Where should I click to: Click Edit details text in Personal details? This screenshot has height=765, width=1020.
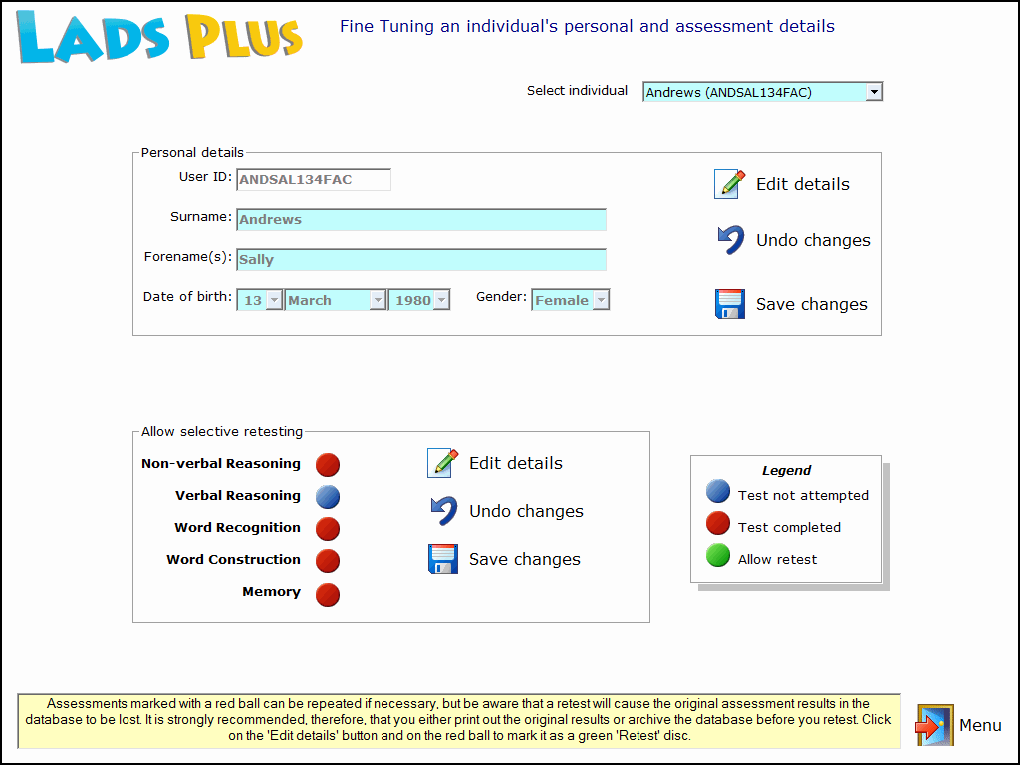(803, 184)
